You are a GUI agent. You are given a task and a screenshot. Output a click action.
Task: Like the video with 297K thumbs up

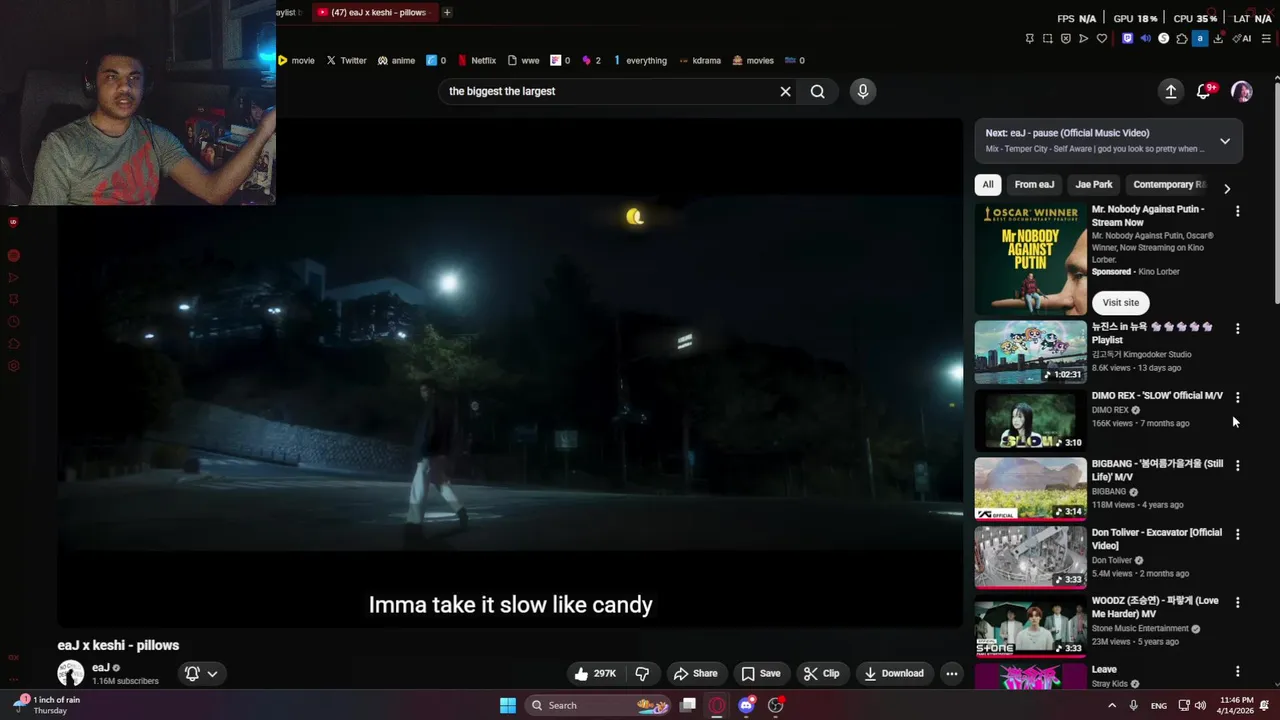[595, 674]
